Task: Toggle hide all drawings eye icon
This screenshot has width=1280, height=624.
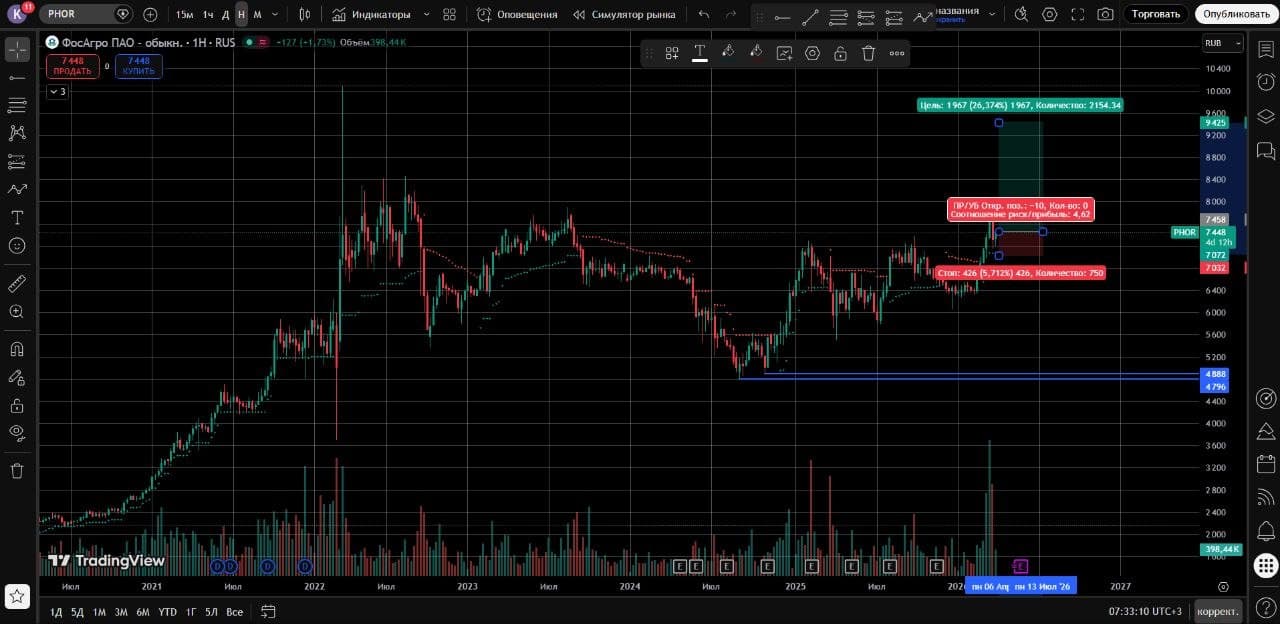Action: tap(17, 433)
